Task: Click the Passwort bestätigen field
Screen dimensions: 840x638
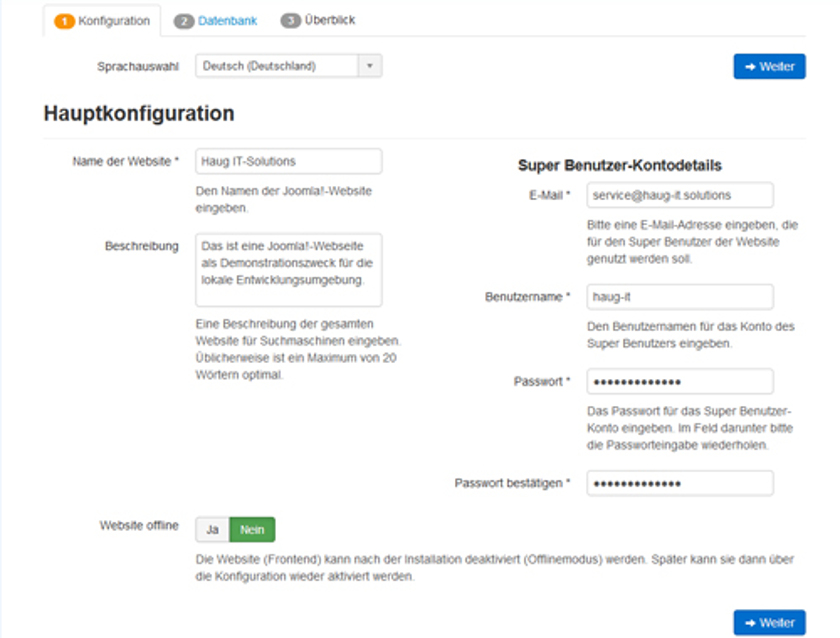Action: coord(680,483)
